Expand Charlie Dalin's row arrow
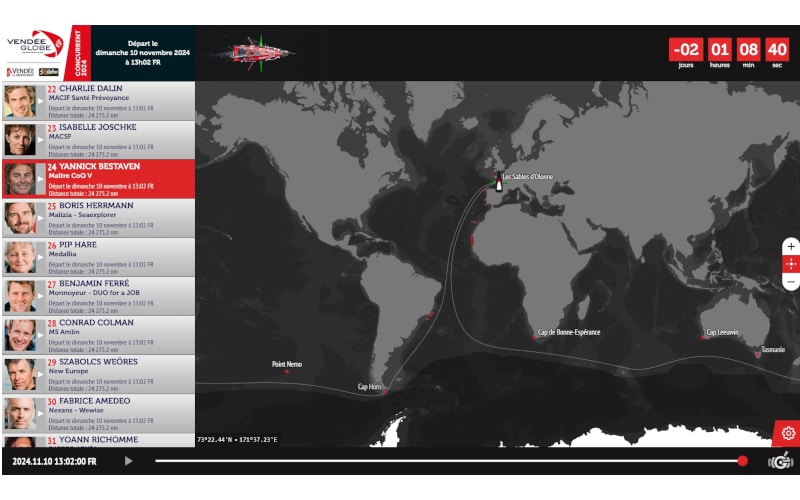Screen dimensions: 800x500 [x=40, y=101]
